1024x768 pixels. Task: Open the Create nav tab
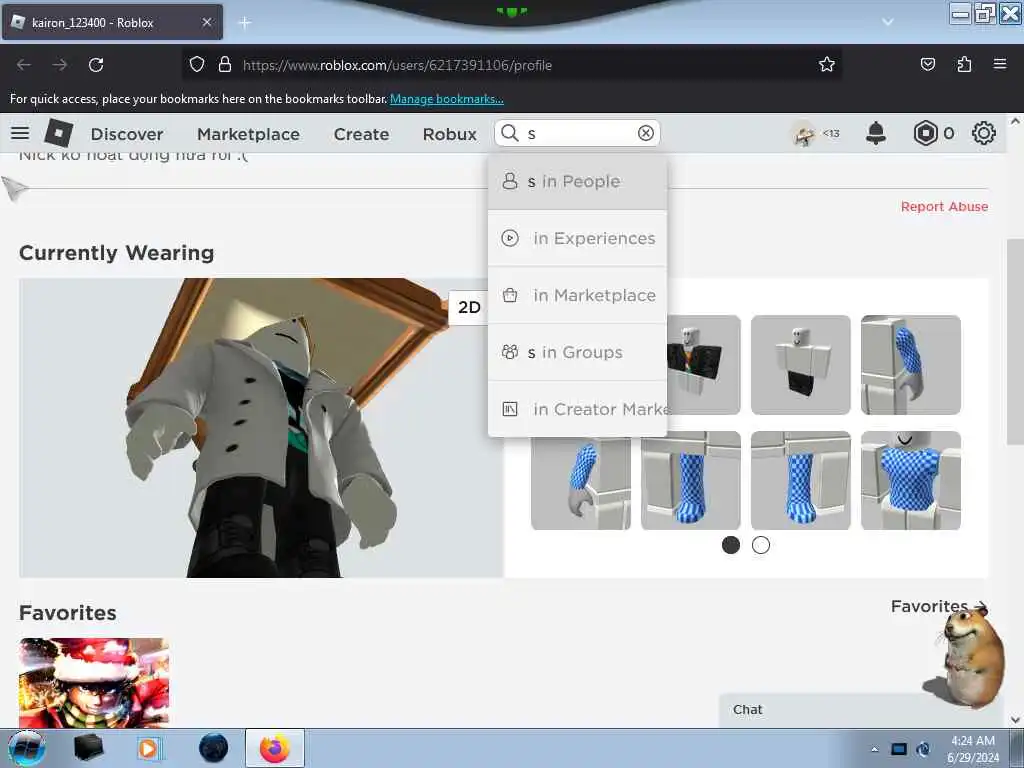point(361,134)
